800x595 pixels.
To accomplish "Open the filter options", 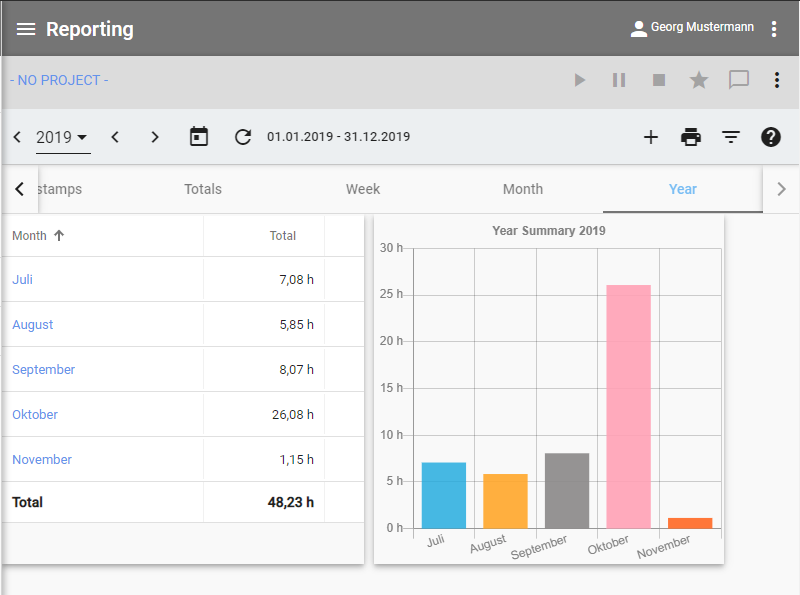I will 731,137.
